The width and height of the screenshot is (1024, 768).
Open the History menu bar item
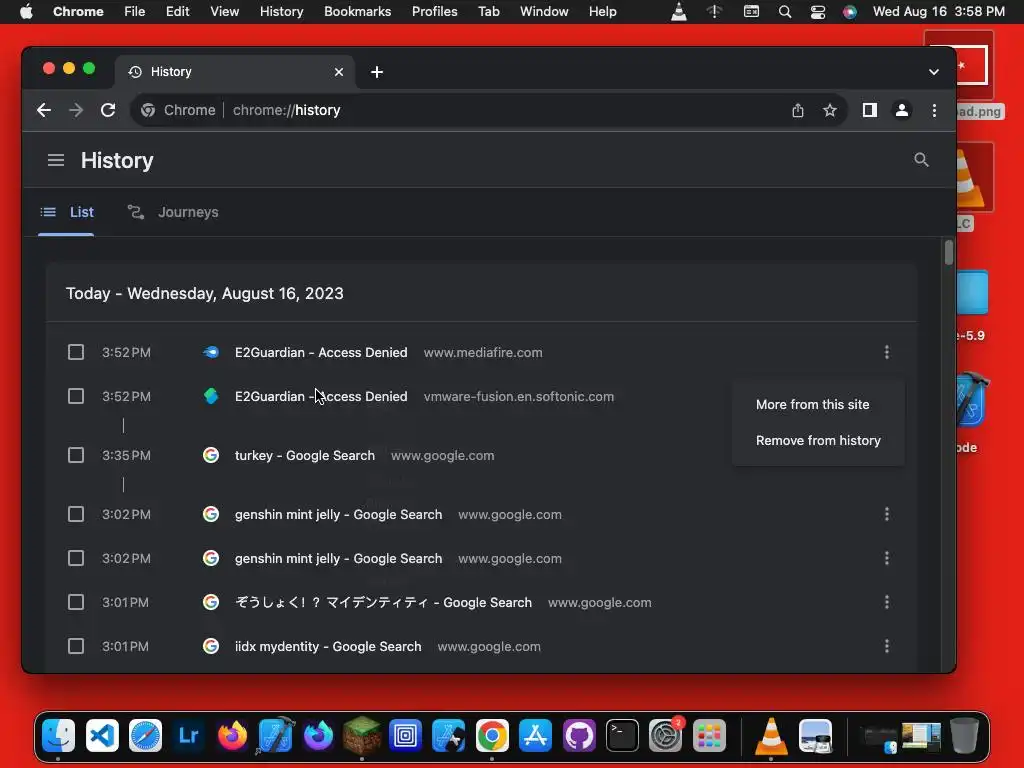click(x=281, y=12)
